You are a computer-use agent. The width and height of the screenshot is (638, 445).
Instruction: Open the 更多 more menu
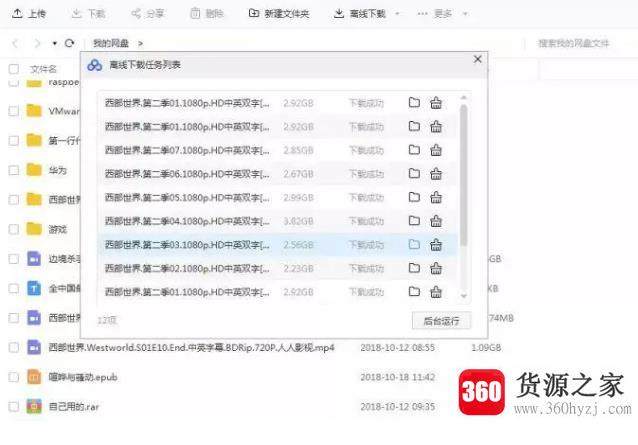click(435, 14)
